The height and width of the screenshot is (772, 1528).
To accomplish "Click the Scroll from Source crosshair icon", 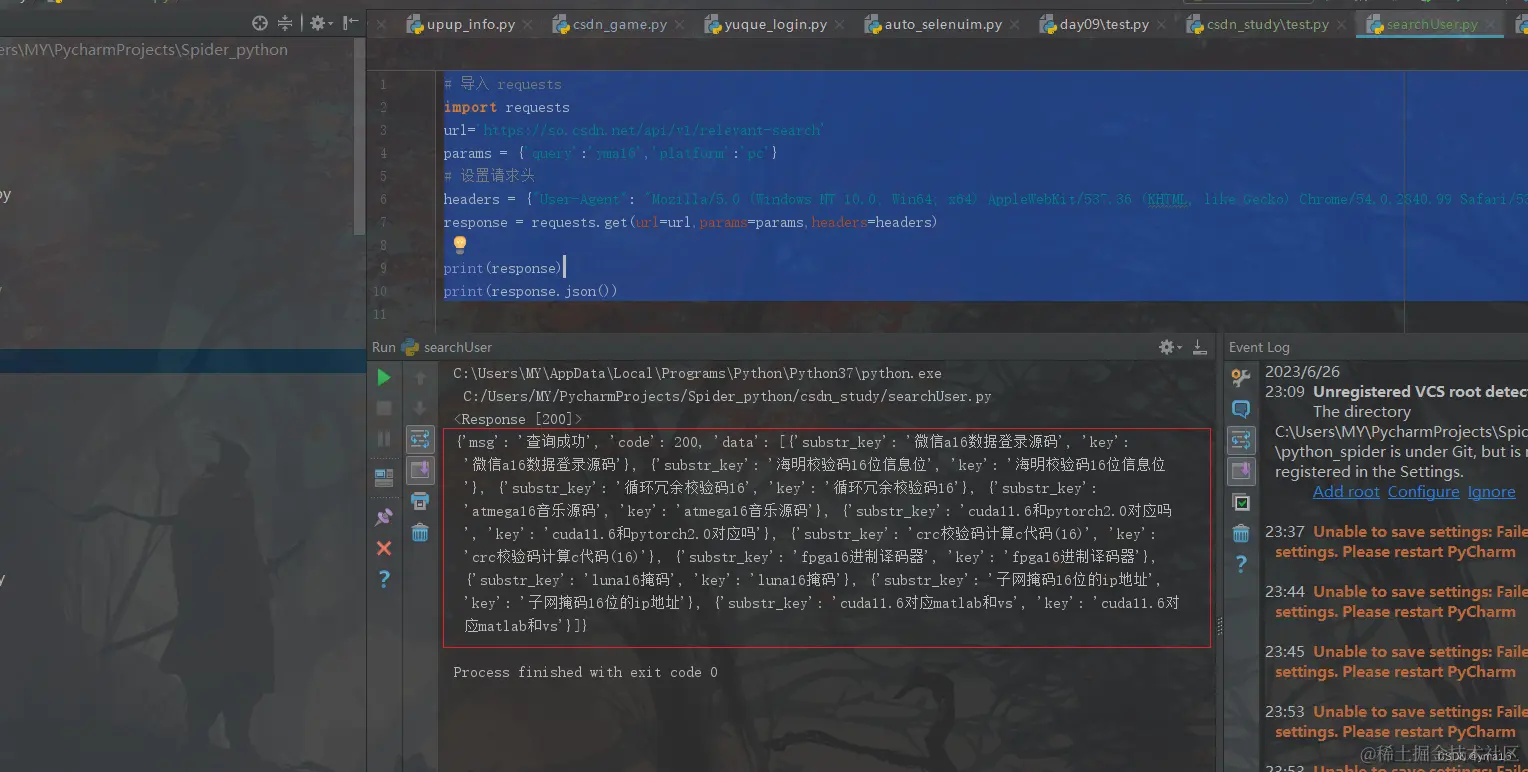I will [x=260, y=23].
